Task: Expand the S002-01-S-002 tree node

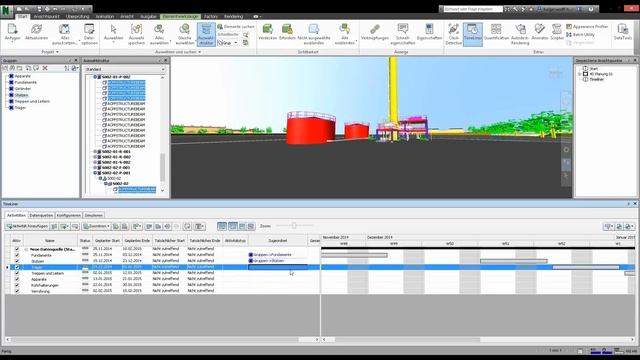Action: click(x=95, y=162)
